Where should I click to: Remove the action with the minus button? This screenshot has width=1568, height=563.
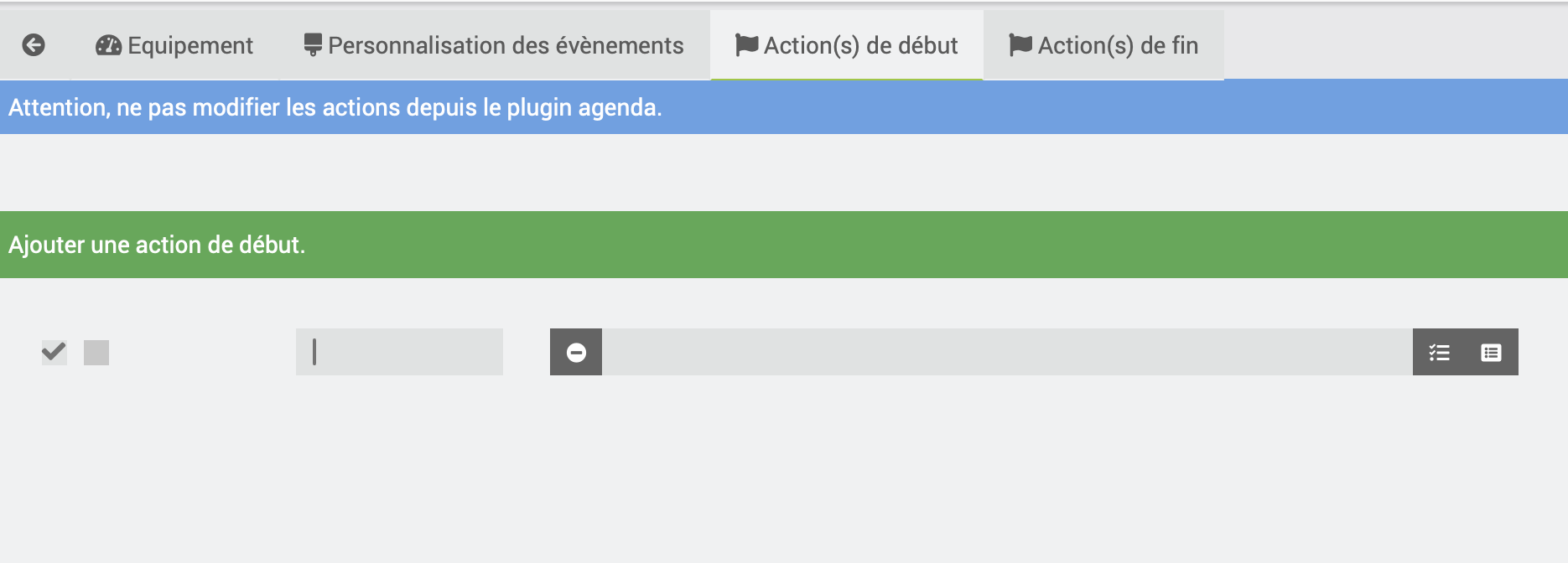coord(576,353)
